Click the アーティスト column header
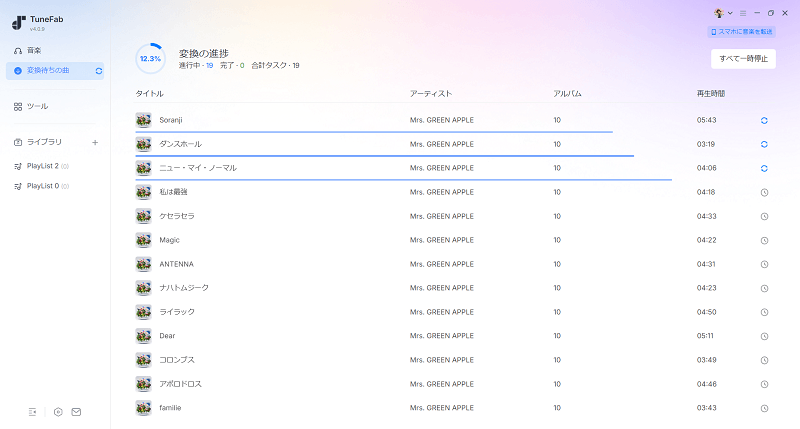Image resolution: width=800 pixels, height=429 pixels. click(x=431, y=93)
